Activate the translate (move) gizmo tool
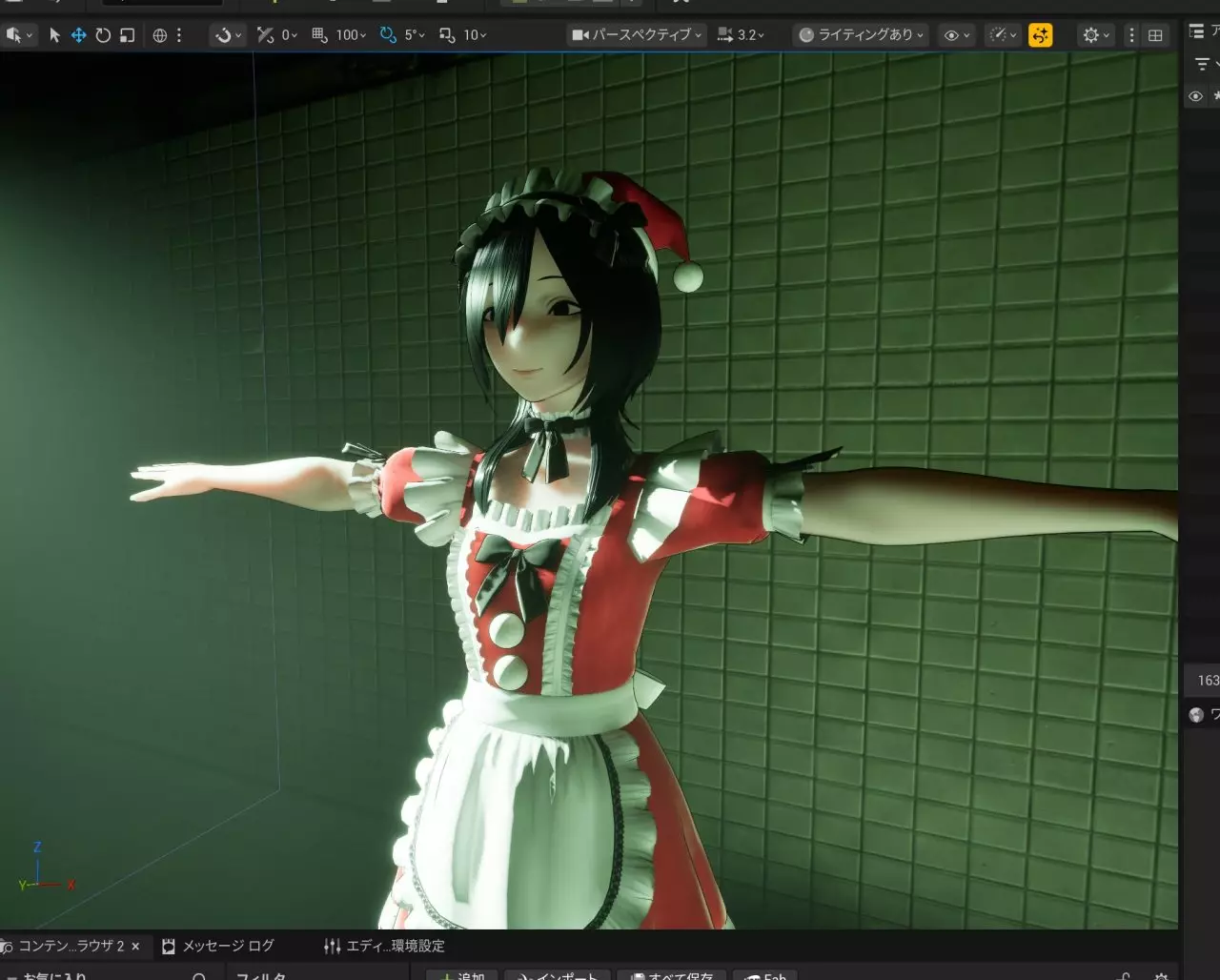 pos(78,35)
